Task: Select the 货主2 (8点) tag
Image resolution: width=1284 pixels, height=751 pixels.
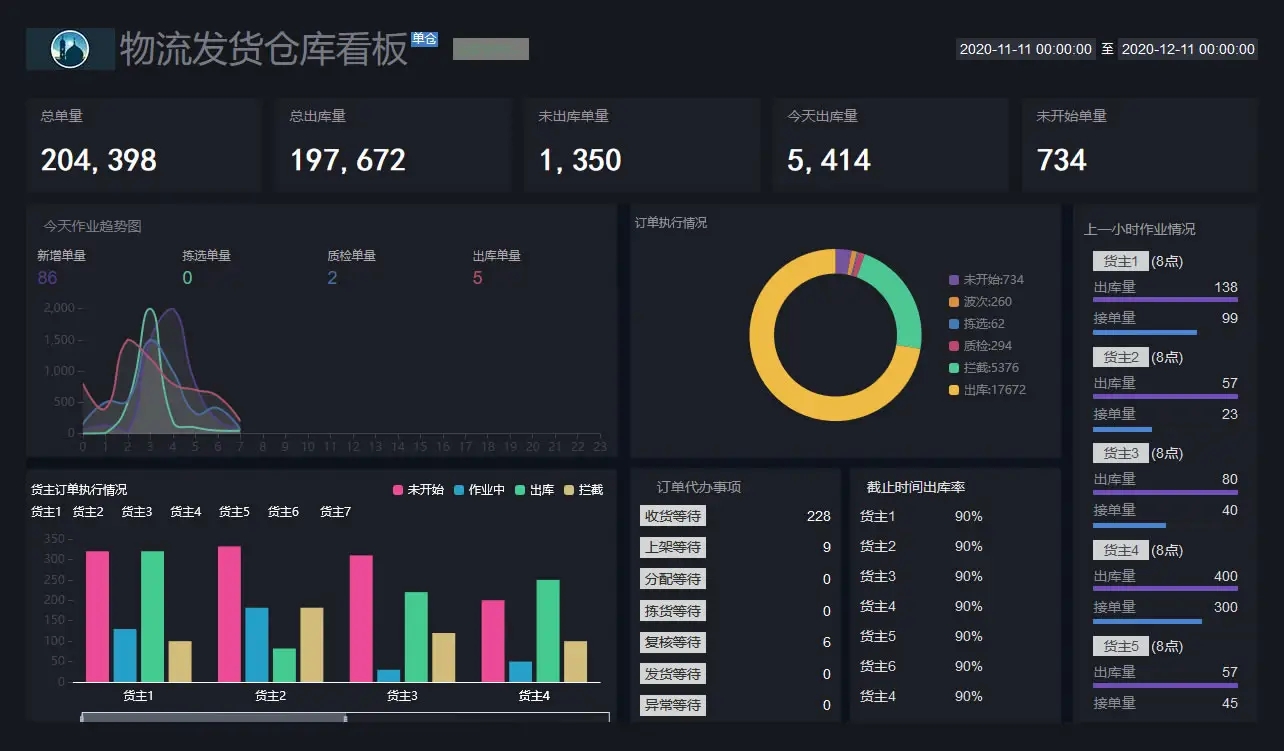Action: (1120, 357)
